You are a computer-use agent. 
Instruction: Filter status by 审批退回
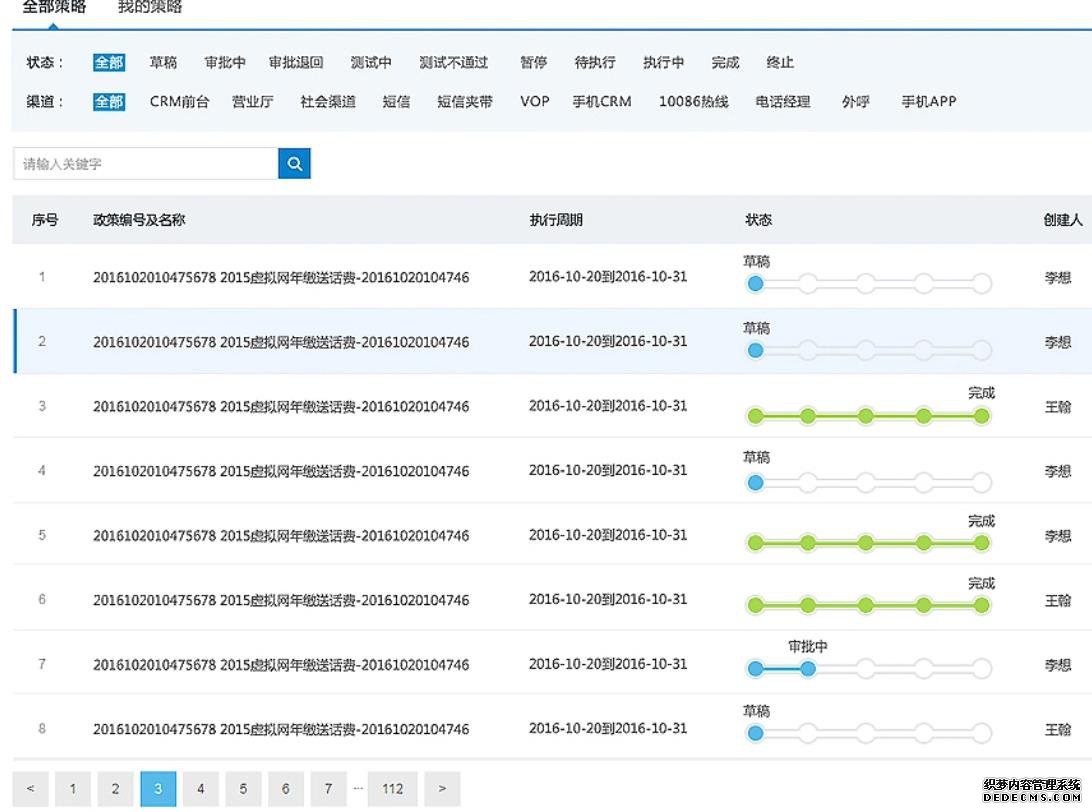pos(296,63)
